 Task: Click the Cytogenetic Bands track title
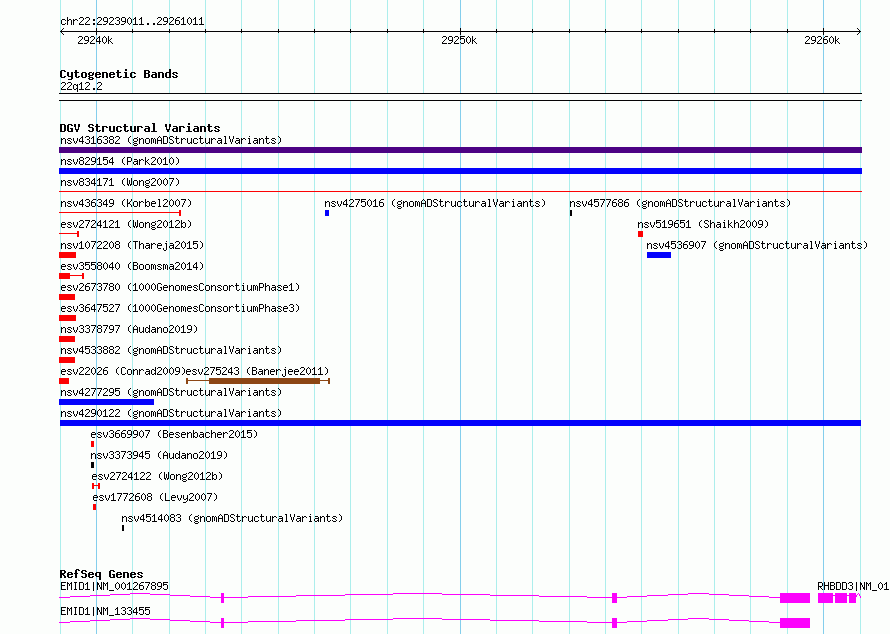click(119, 74)
